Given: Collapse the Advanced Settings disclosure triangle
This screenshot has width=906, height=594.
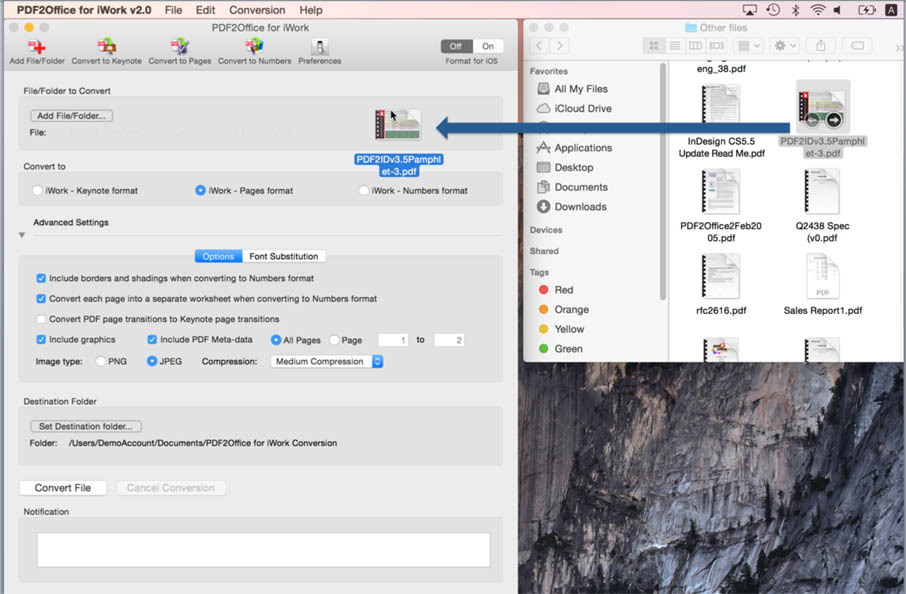Looking at the screenshot, I should (x=22, y=235).
